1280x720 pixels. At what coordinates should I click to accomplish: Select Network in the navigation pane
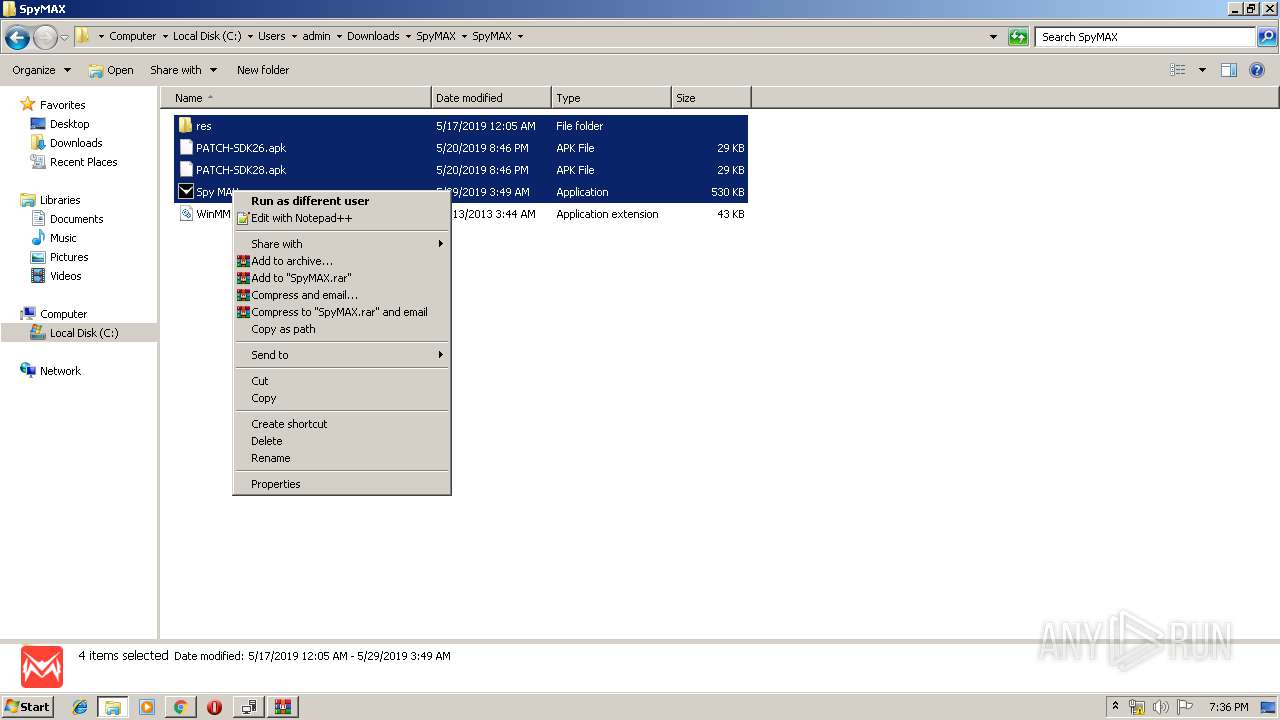coord(50,371)
